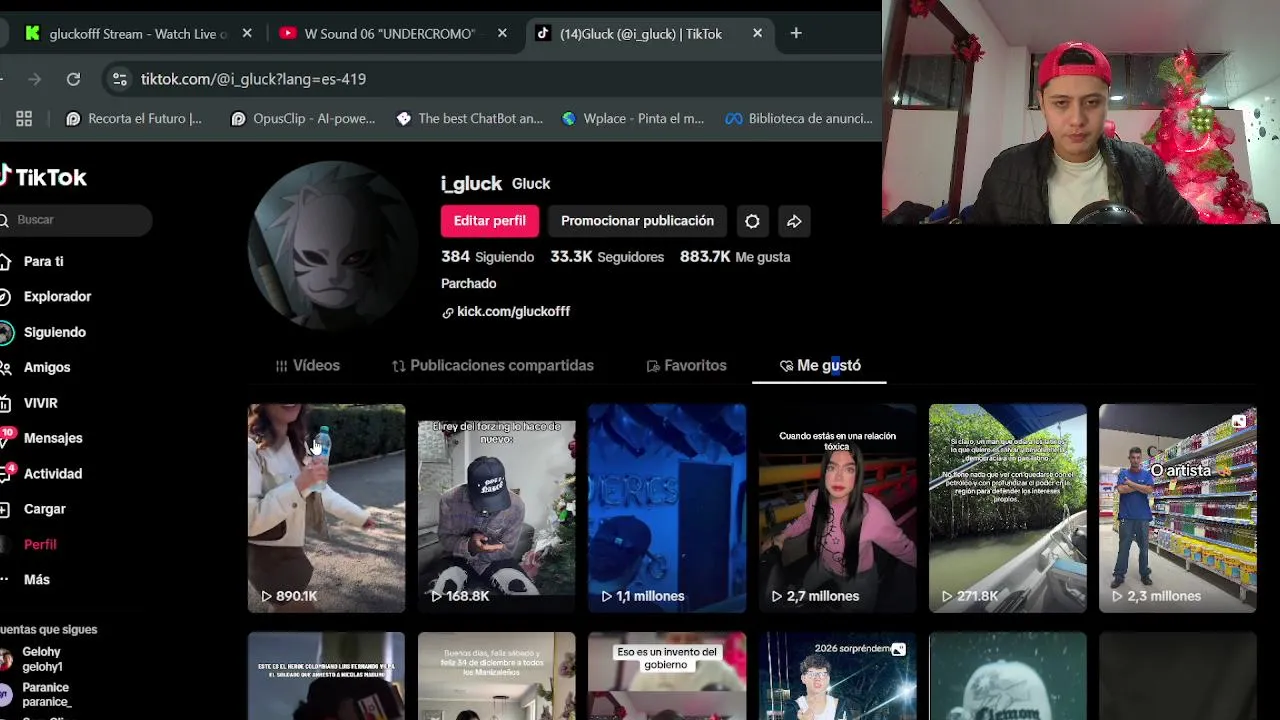Open video with 2,7 millones views
This screenshot has width=1280, height=720.
point(838,508)
